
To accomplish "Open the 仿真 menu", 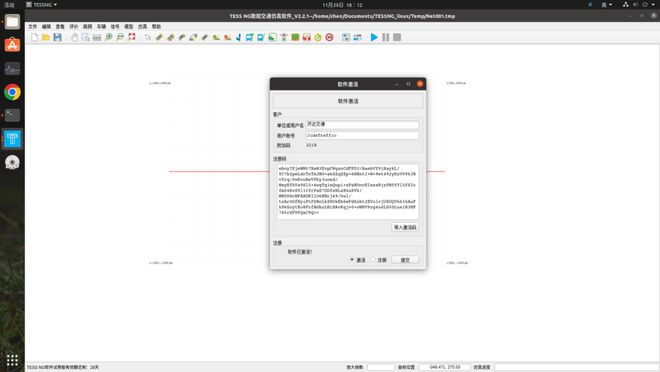I will (143, 27).
